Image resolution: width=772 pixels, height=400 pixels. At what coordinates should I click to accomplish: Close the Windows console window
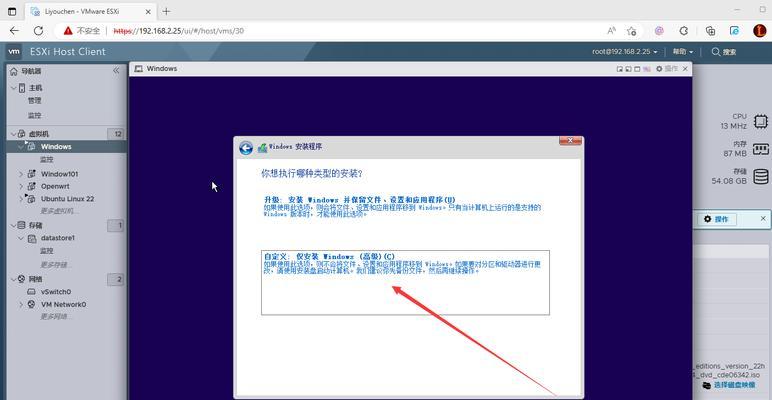(685, 69)
